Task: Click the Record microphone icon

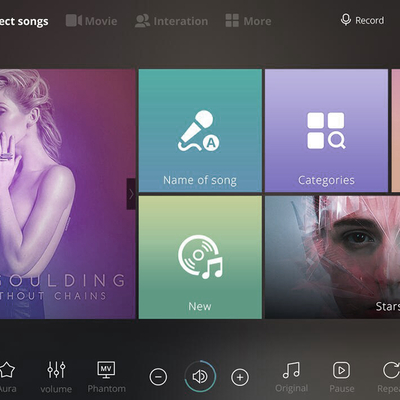Action: click(x=346, y=20)
